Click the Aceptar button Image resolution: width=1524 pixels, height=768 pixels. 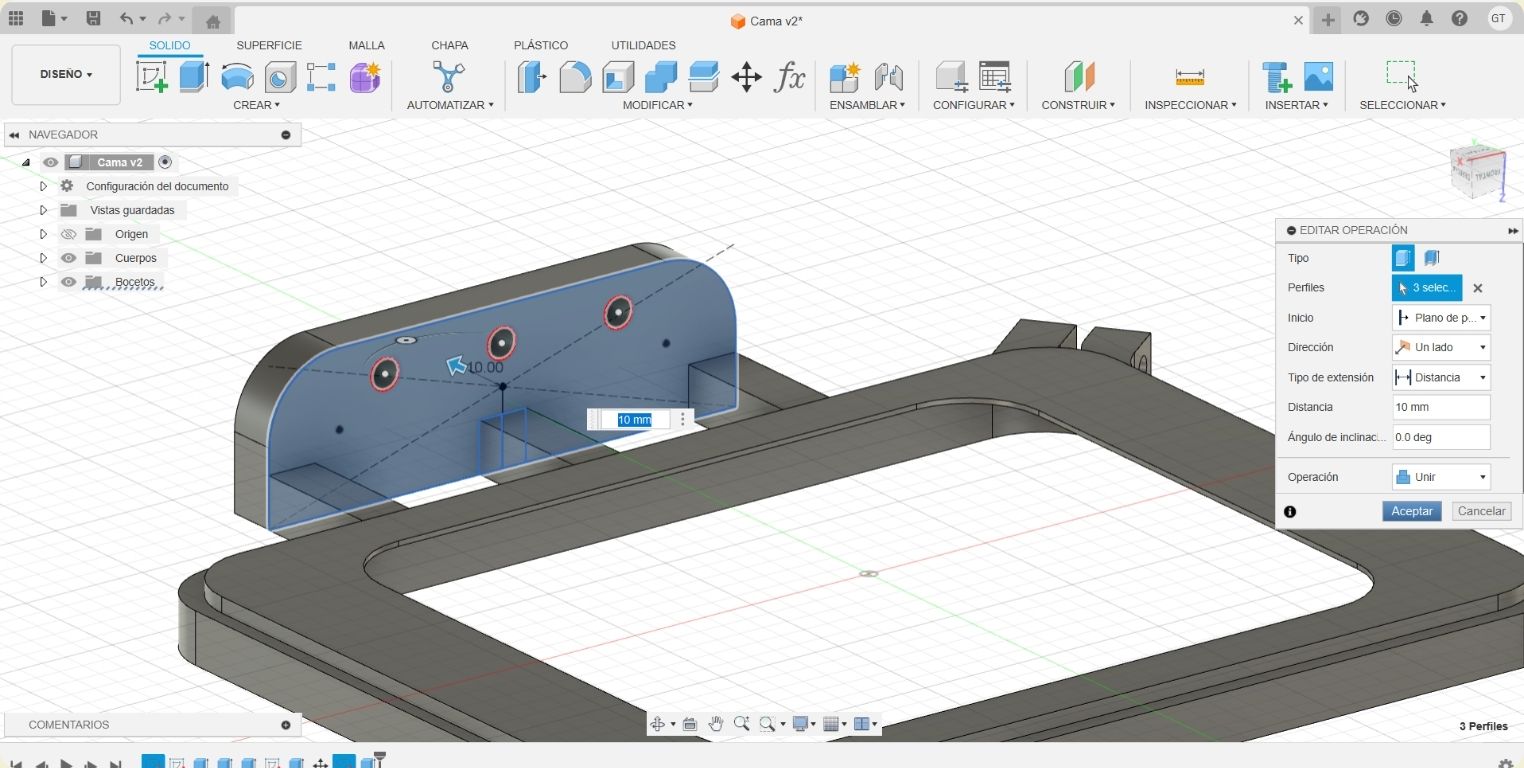pos(1412,511)
